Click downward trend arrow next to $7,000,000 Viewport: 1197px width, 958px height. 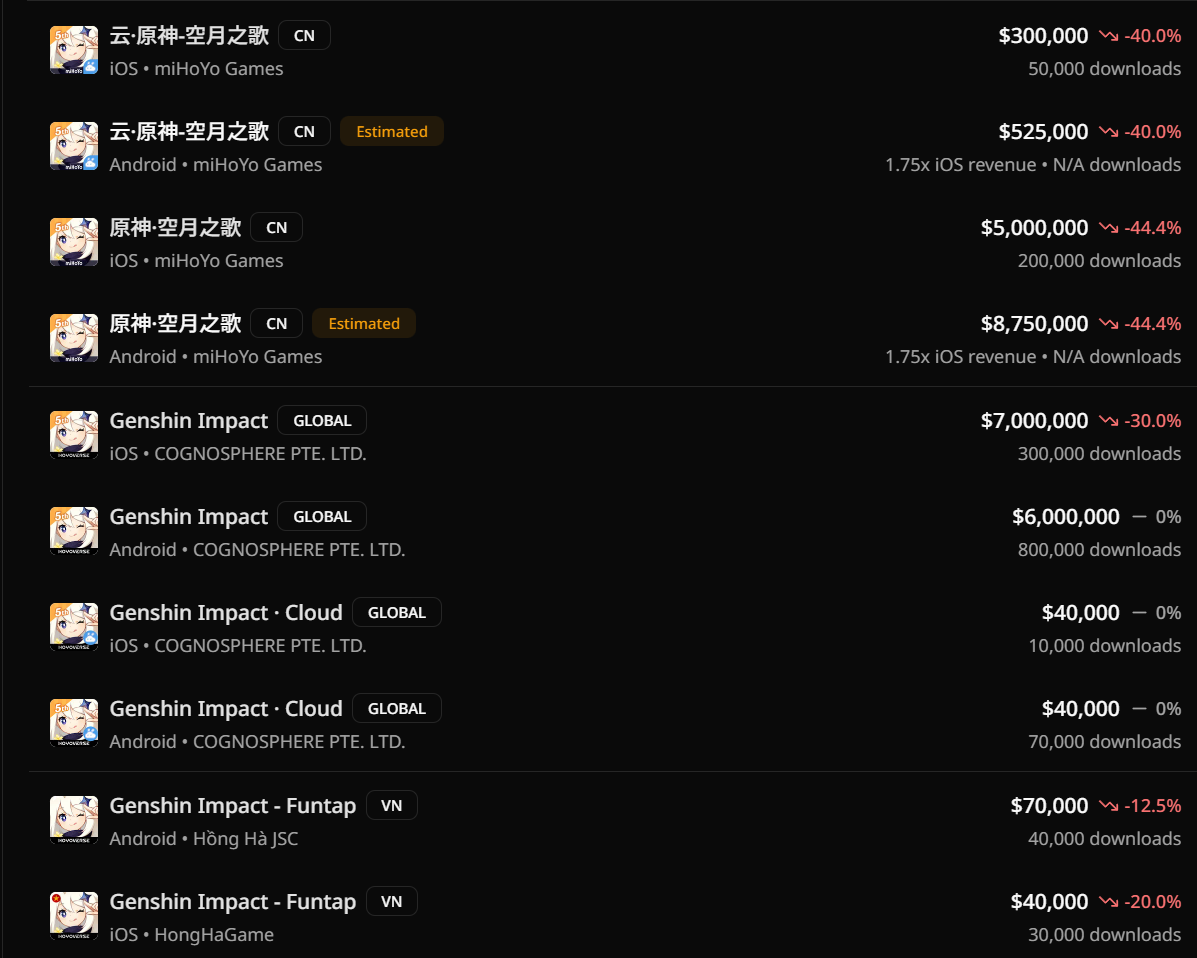(x=1108, y=421)
